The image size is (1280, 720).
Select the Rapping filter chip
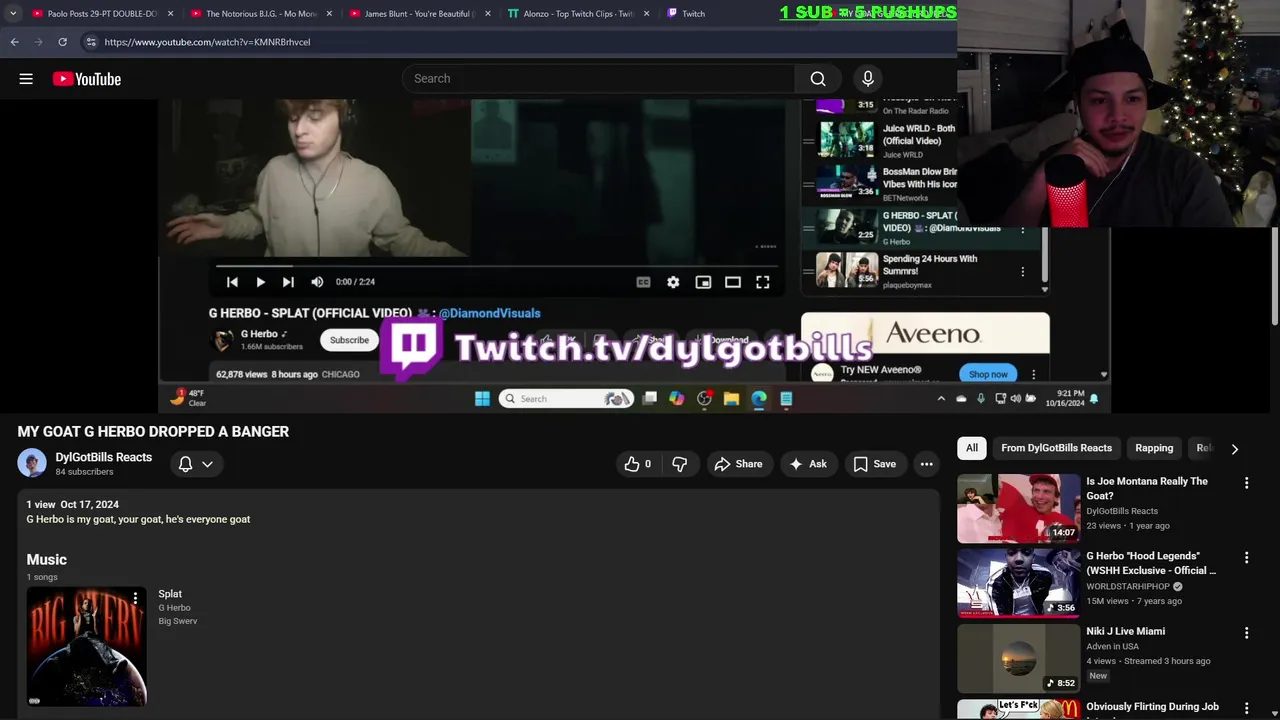pyautogui.click(x=1154, y=448)
